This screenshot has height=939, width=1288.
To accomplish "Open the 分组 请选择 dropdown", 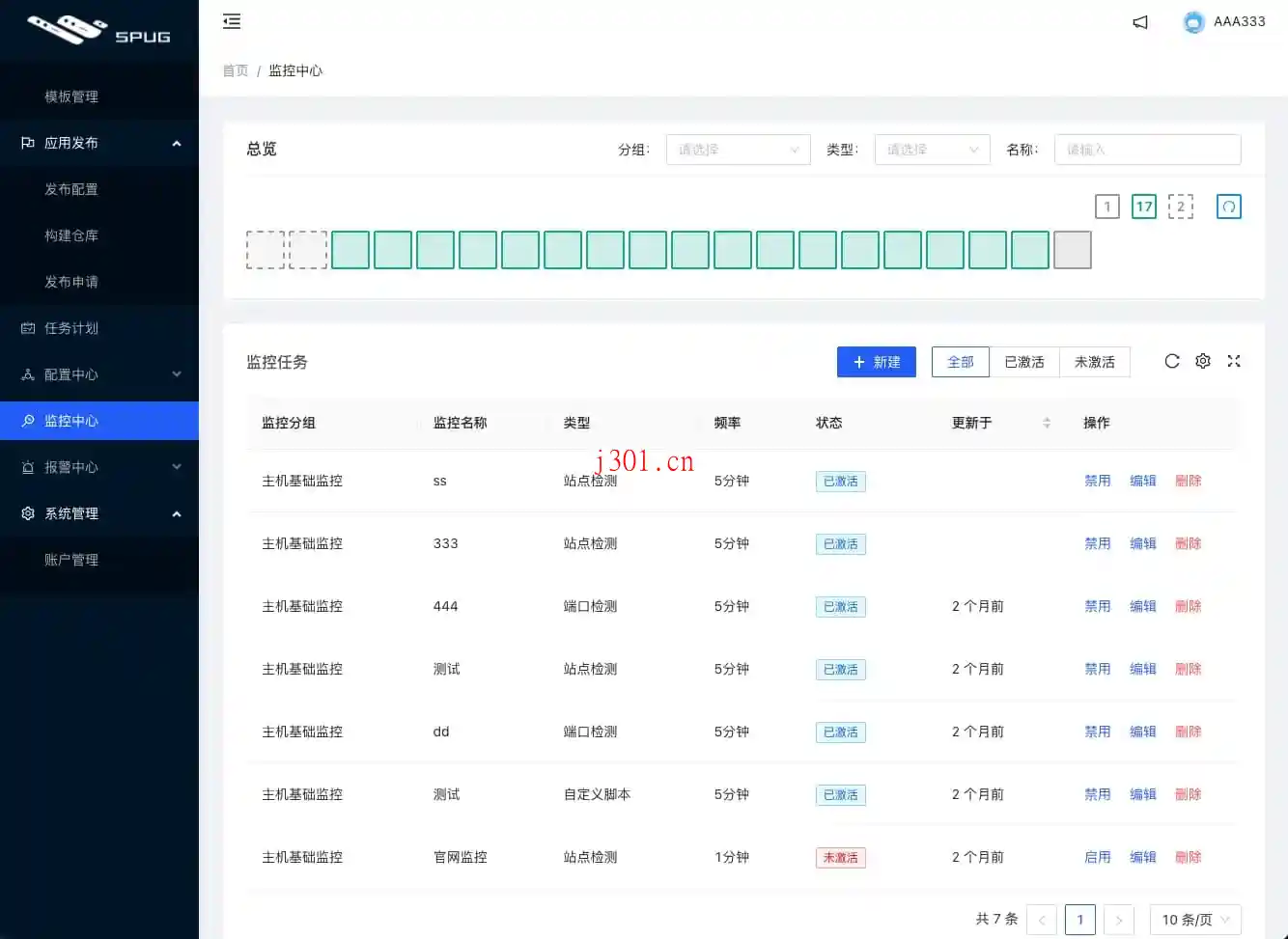I will (738, 150).
